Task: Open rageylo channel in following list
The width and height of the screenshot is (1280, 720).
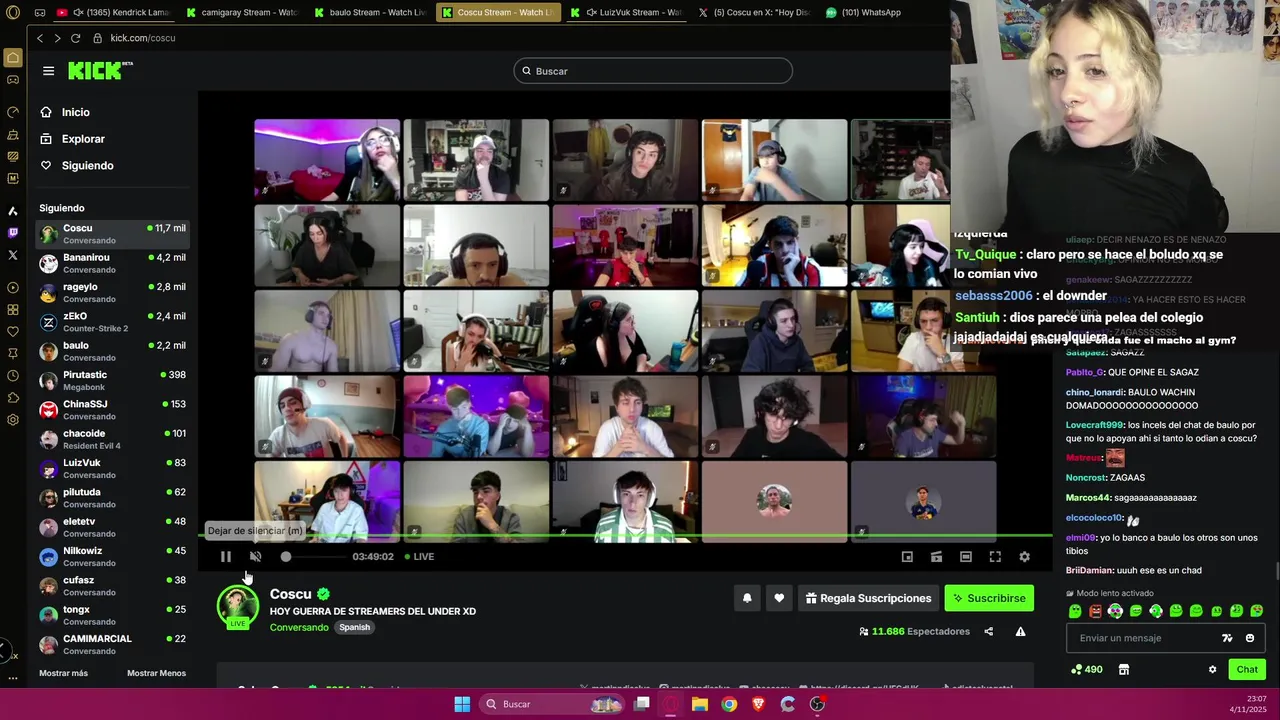Action: pos(112,292)
